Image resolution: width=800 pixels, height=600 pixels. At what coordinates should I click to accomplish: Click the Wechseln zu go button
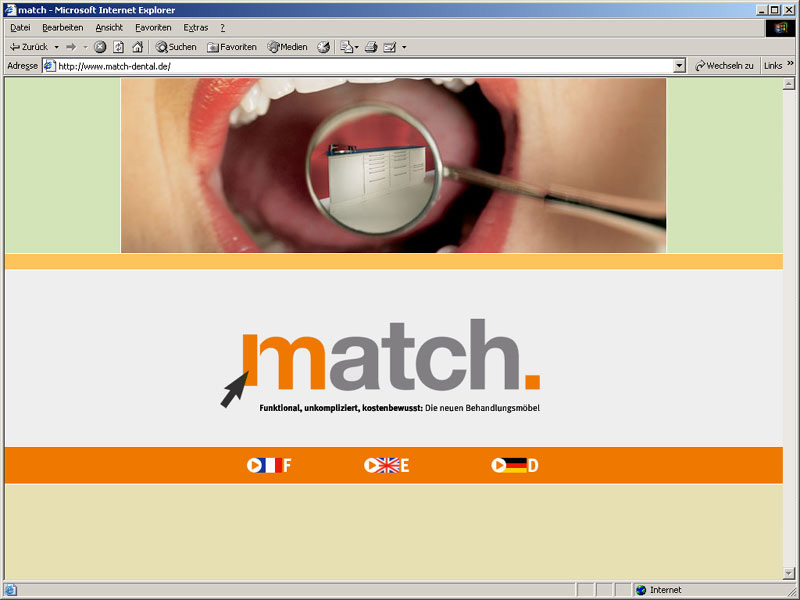click(x=724, y=66)
